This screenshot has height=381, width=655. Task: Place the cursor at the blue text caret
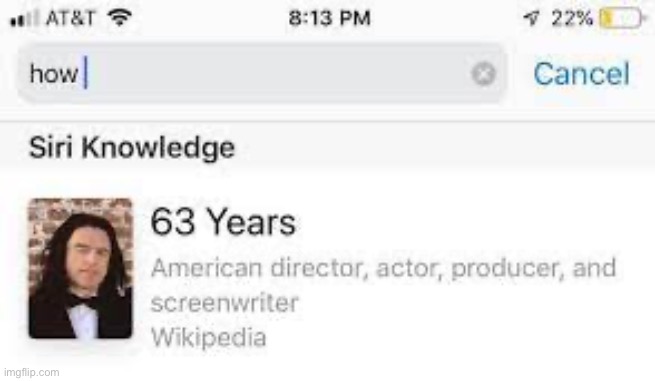click(86, 73)
